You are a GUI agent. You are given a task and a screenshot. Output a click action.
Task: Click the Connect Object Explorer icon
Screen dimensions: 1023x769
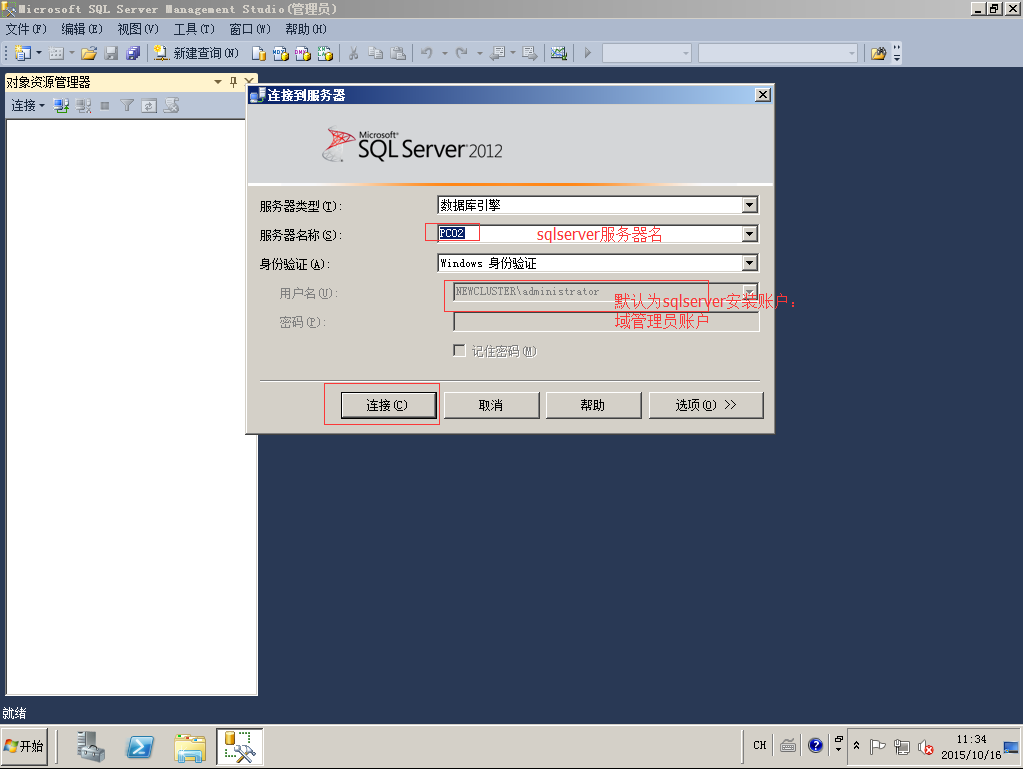(61, 105)
